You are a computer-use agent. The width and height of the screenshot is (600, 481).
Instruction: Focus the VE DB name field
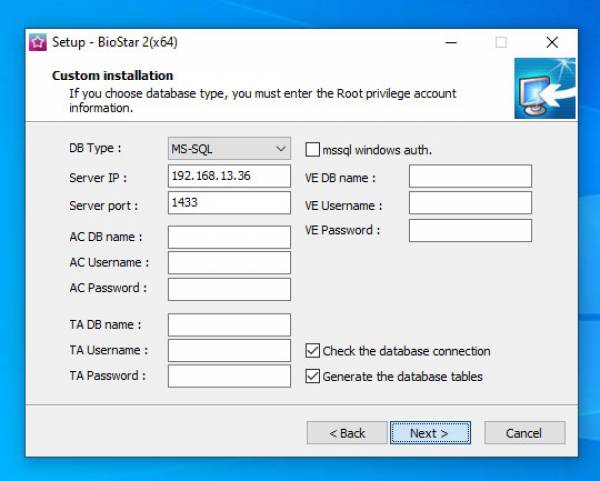coord(470,177)
